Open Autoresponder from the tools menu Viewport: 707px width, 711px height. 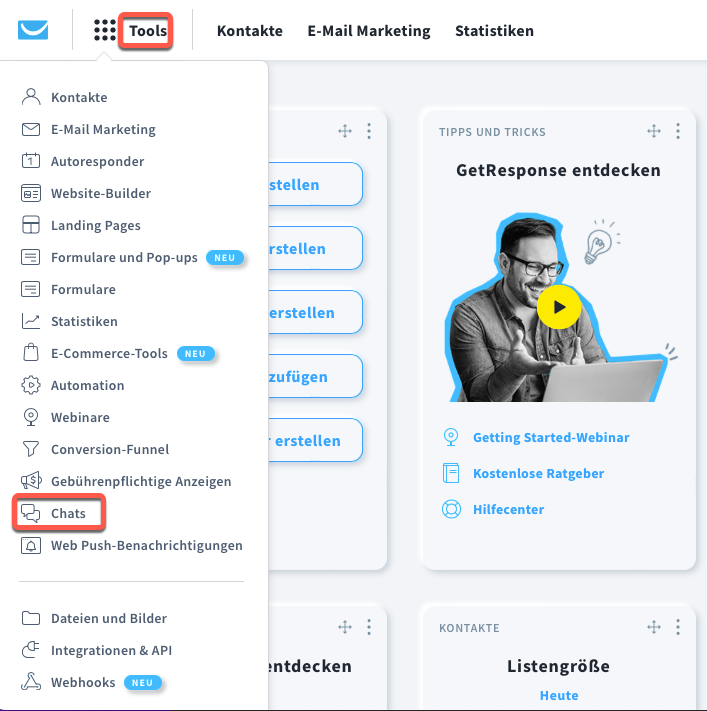coord(83,161)
